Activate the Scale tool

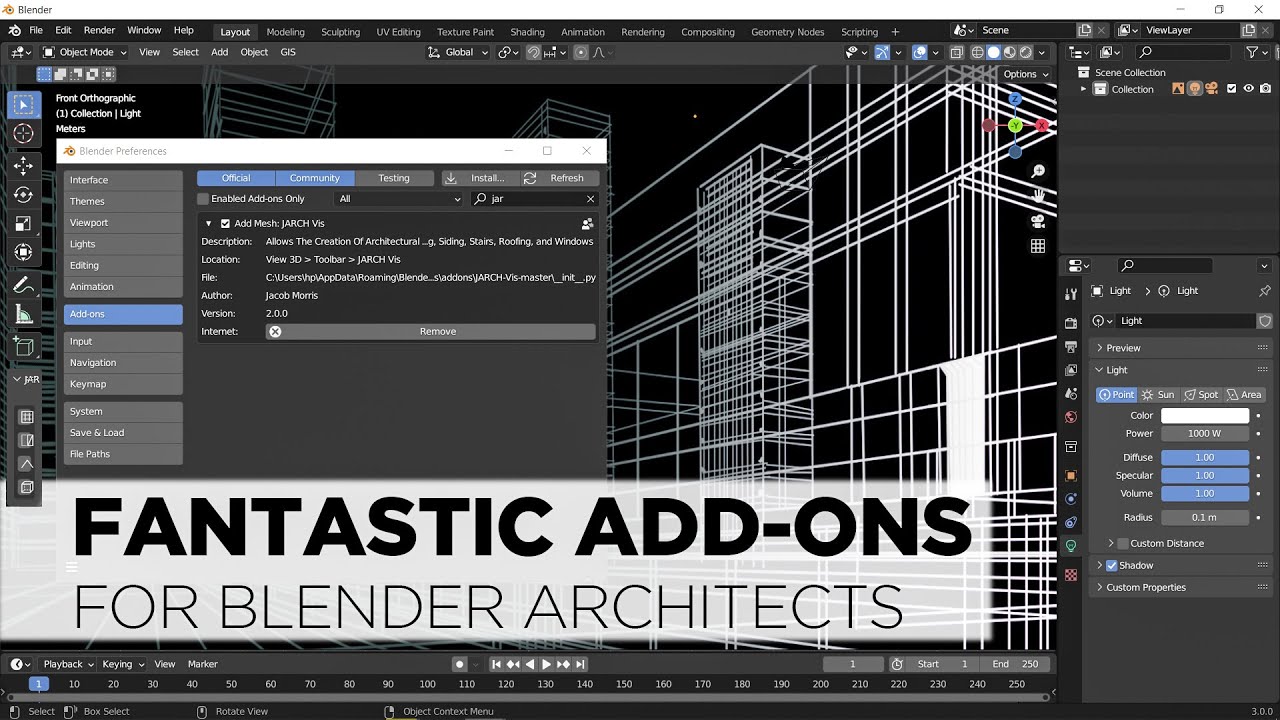click(x=24, y=224)
